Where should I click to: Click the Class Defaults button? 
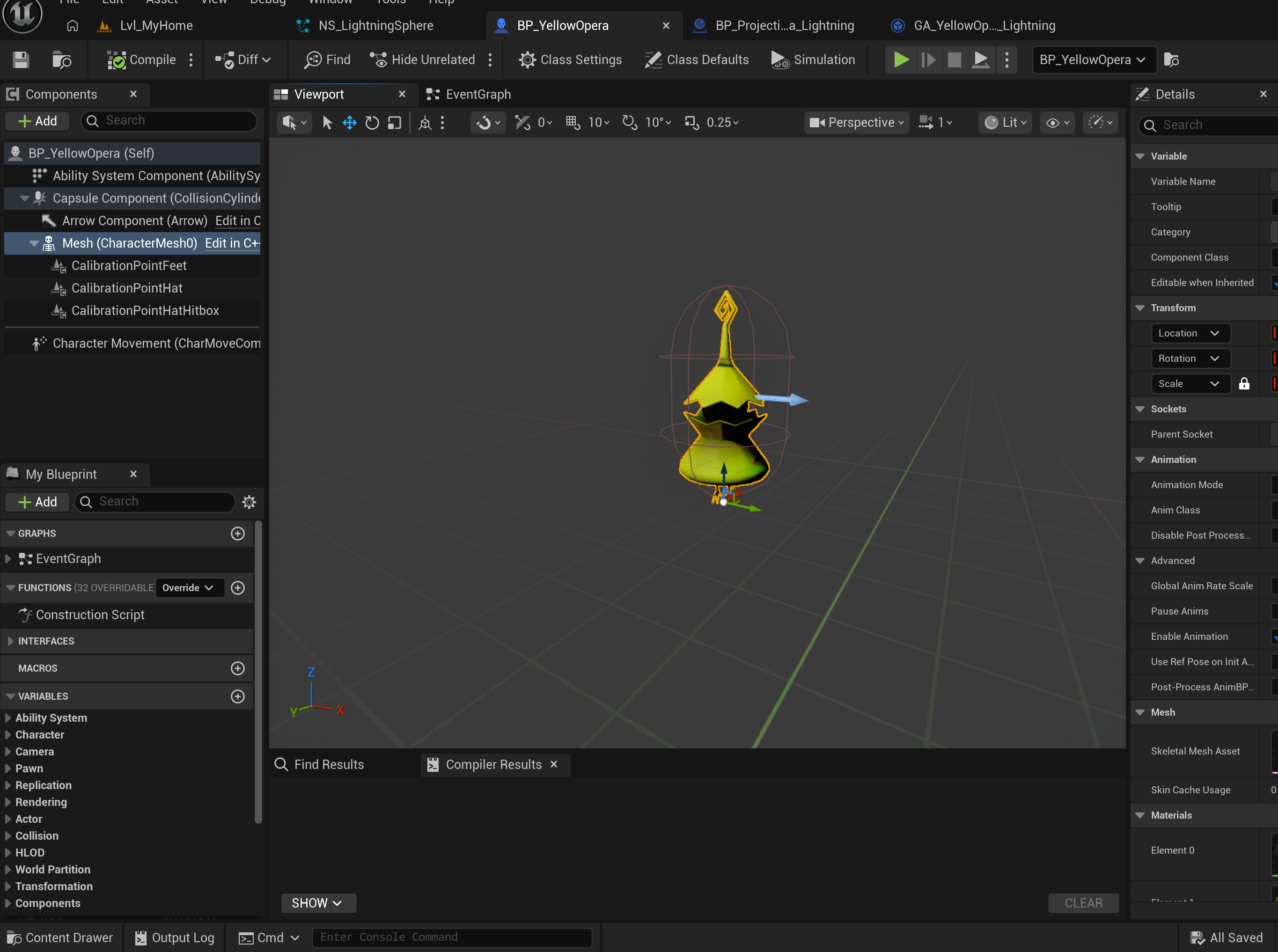697,60
